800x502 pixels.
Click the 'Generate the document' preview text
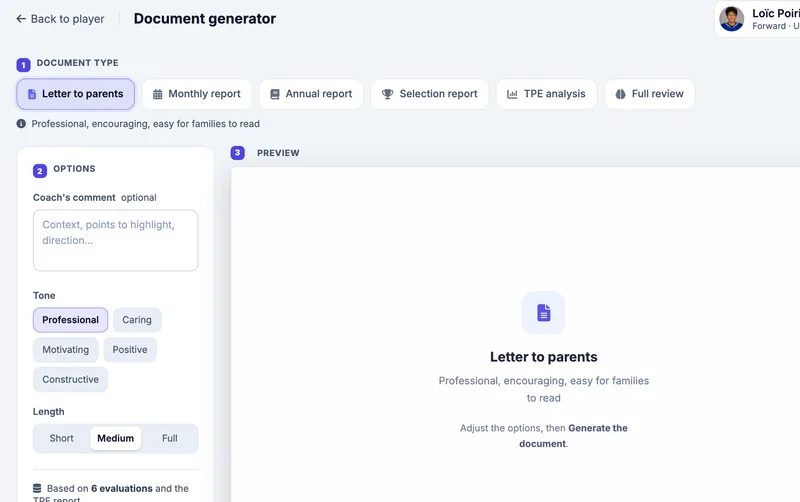[x=573, y=436]
